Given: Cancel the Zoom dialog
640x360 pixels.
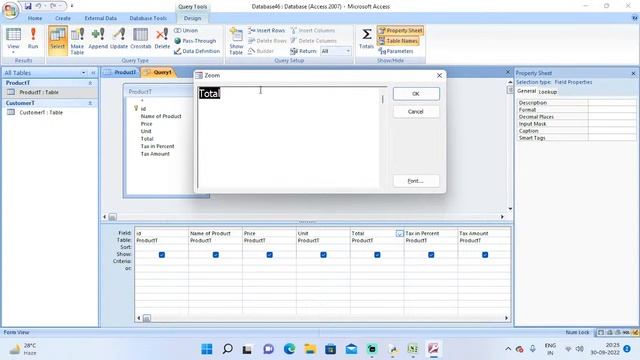Looking at the screenshot, I should click(x=416, y=111).
